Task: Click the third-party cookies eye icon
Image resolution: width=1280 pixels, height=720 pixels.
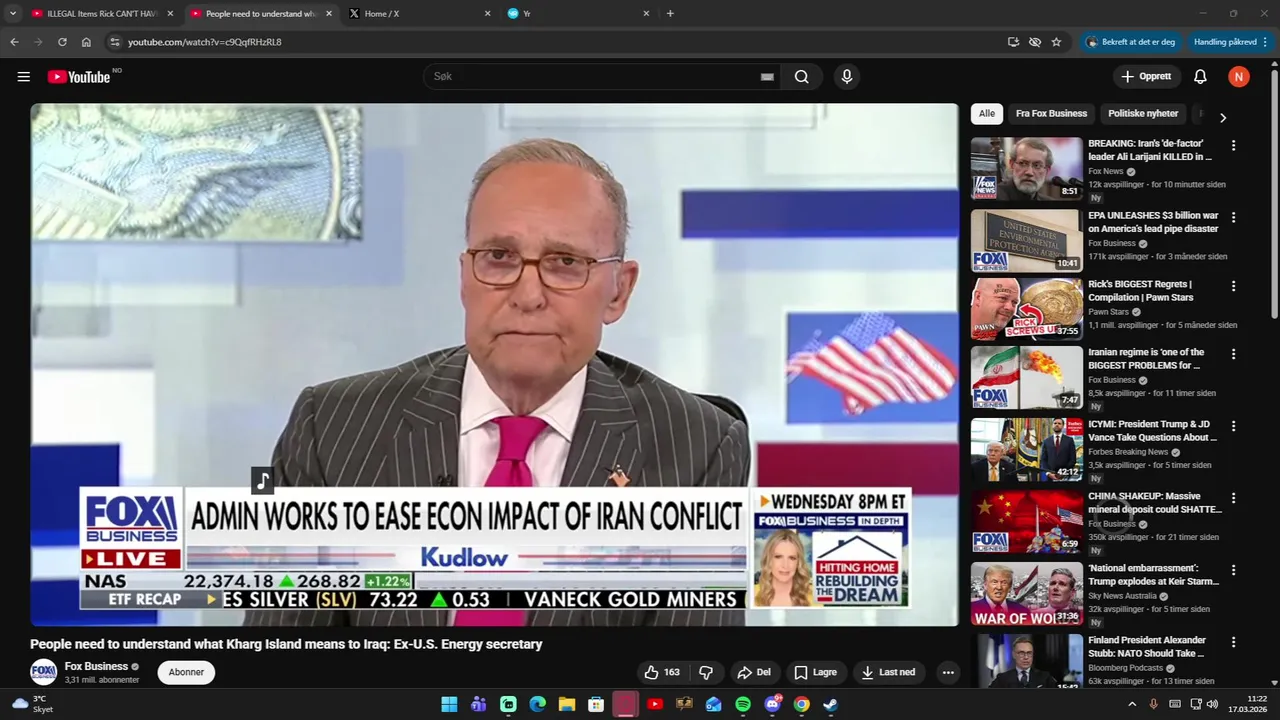Action: pyautogui.click(x=1035, y=42)
